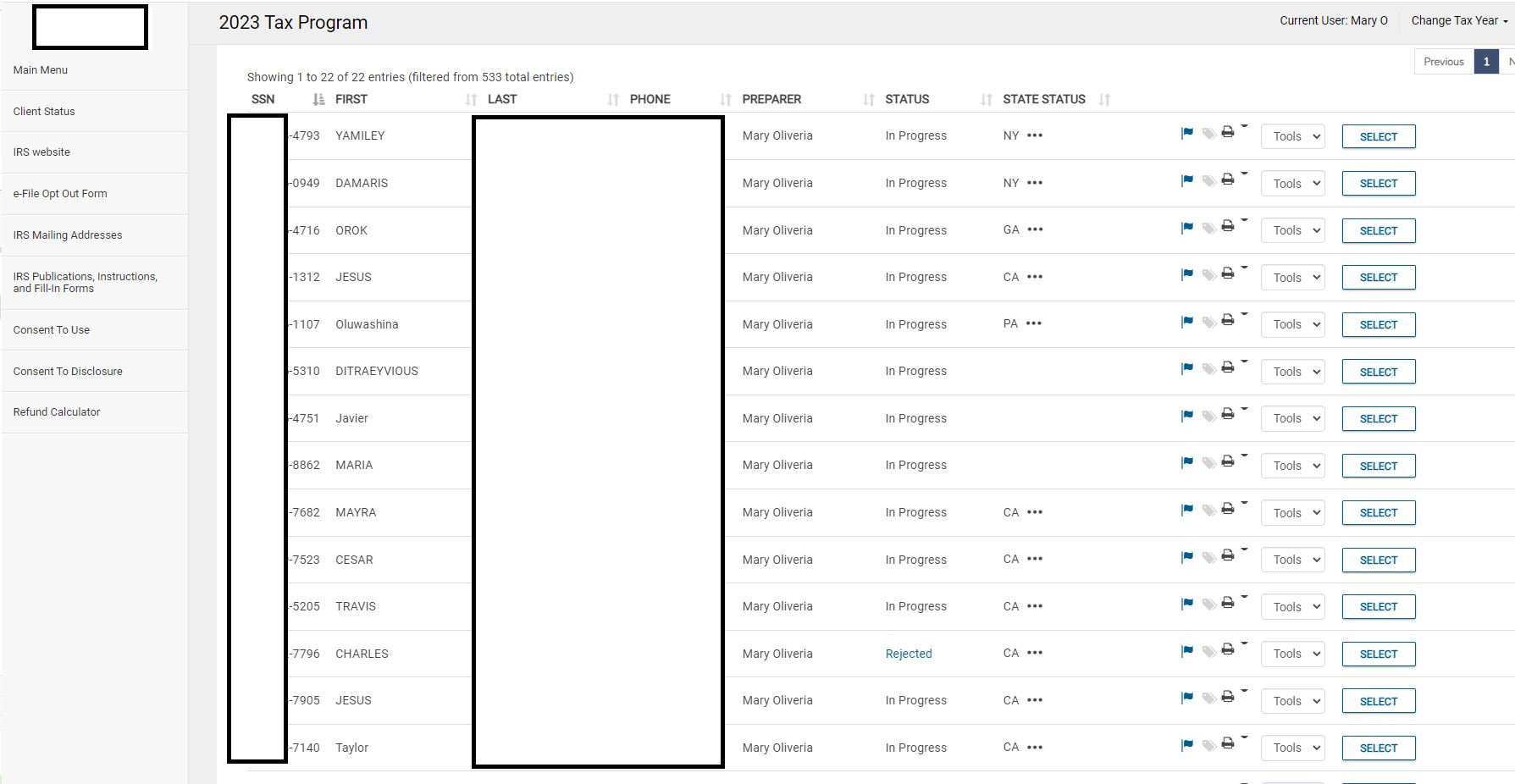The height and width of the screenshot is (784, 1515).
Task: Expand the Tools dropdown in OROK's row
Action: [1293, 230]
